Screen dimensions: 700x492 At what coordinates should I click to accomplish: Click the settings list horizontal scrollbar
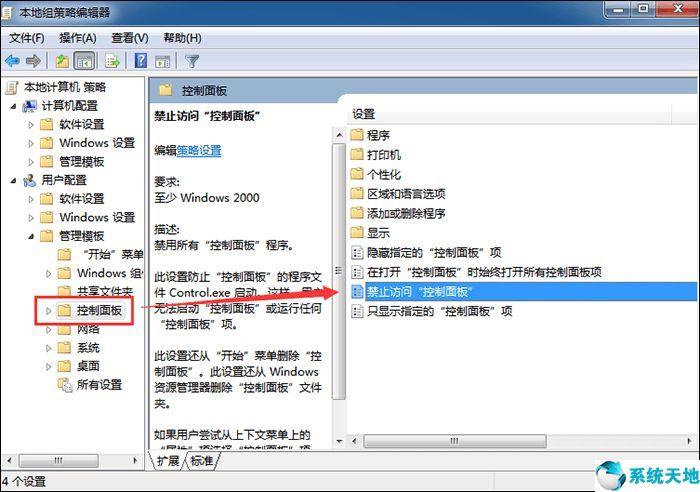coord(454,441)
